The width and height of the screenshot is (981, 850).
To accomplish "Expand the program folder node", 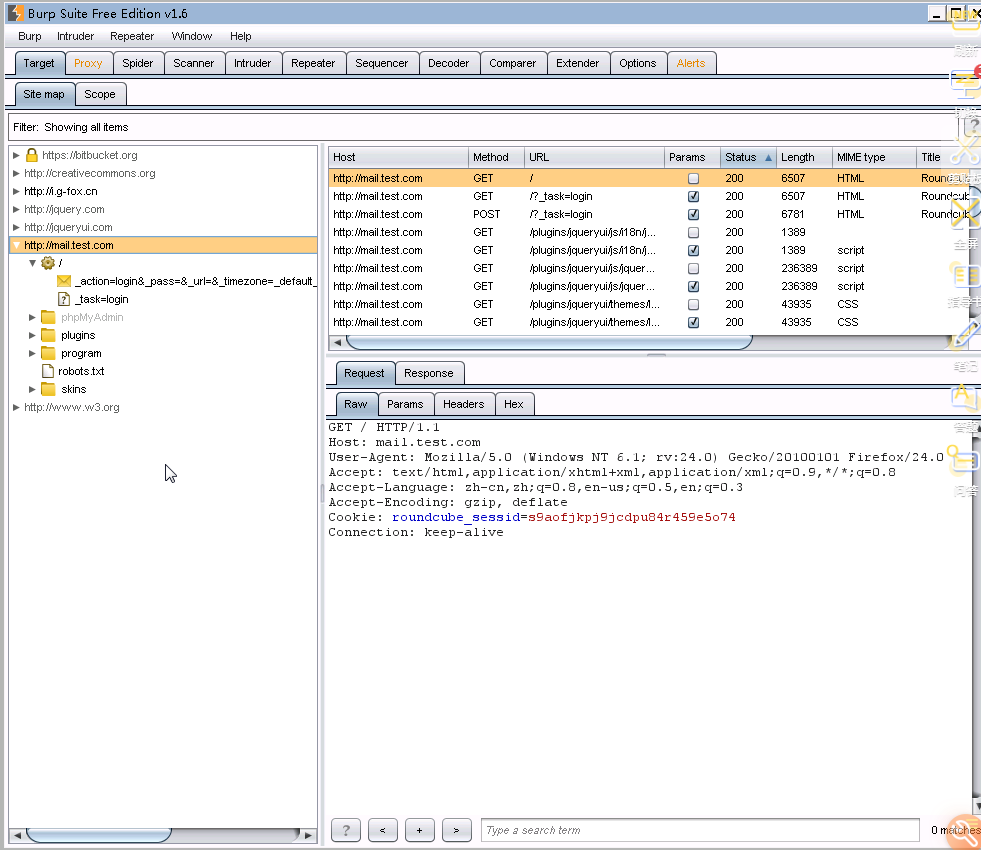I will point(32,353).
